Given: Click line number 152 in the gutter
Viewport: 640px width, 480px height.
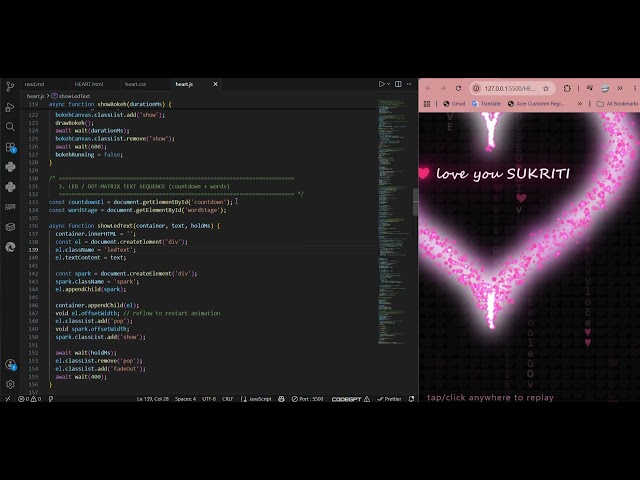Looking at the screenshot, I should click(x=33, y=353).
